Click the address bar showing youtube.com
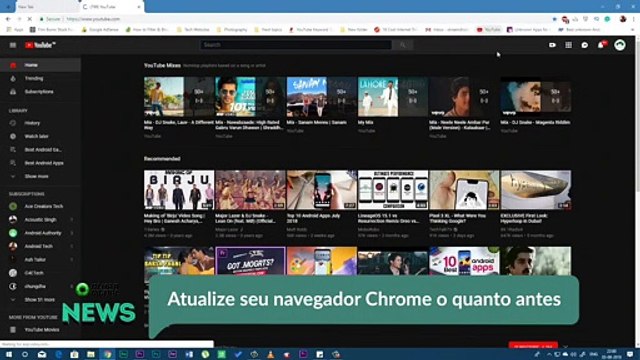640x360 pixels. [x=294, y=19]
